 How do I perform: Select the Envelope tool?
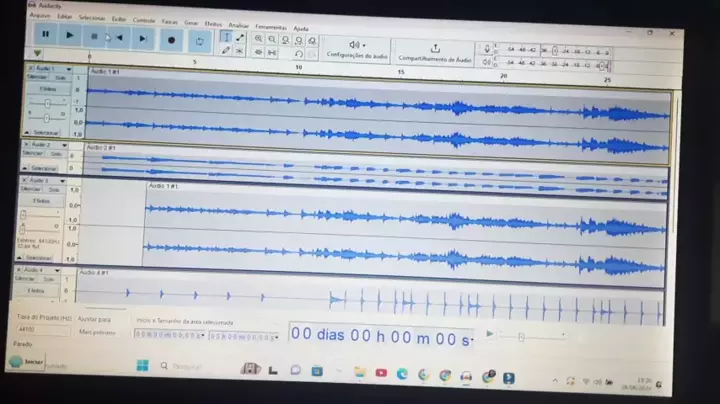click(240, 38)
